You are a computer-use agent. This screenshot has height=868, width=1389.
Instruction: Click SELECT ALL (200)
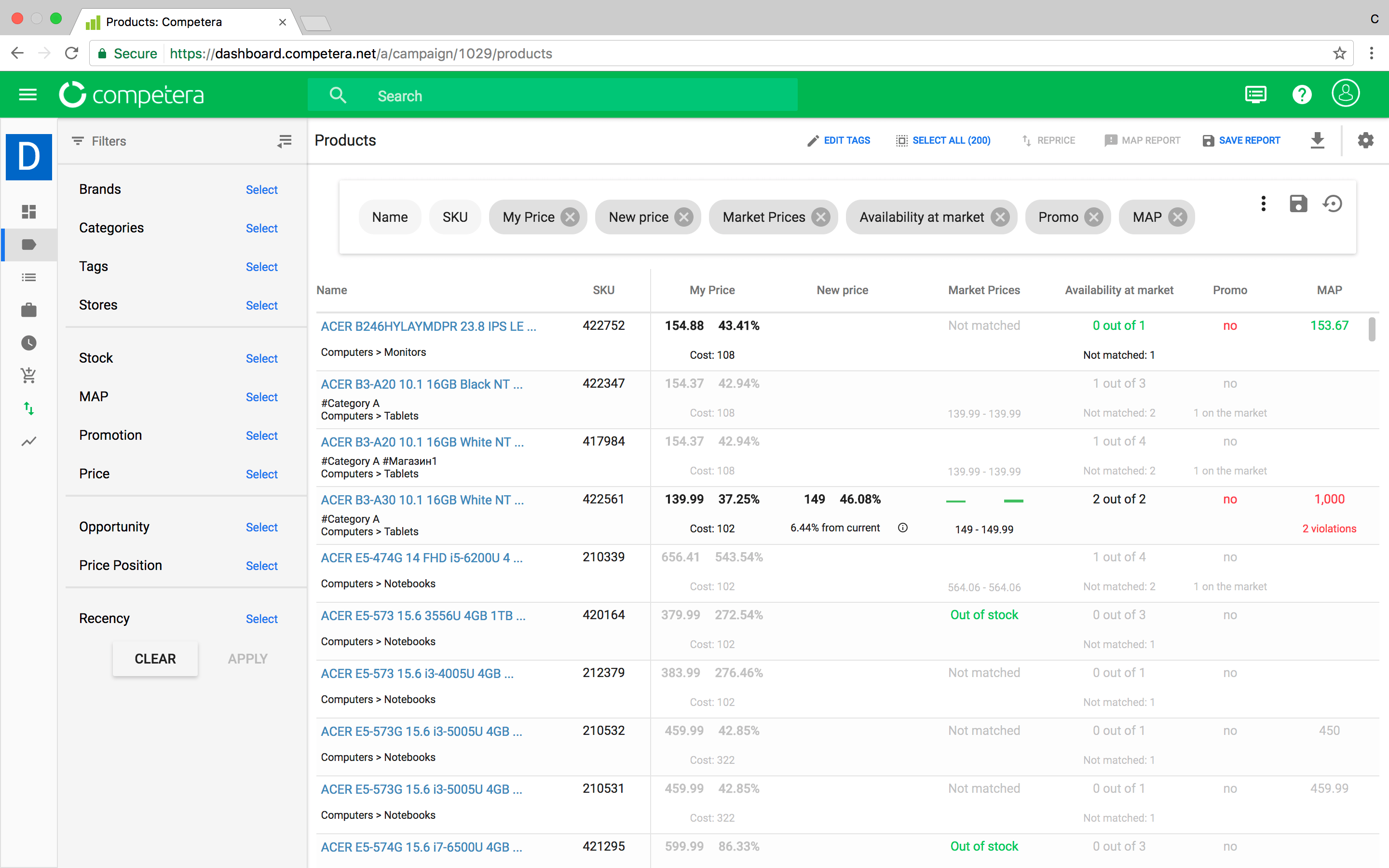pyautogui.click(x=943, y=141)
